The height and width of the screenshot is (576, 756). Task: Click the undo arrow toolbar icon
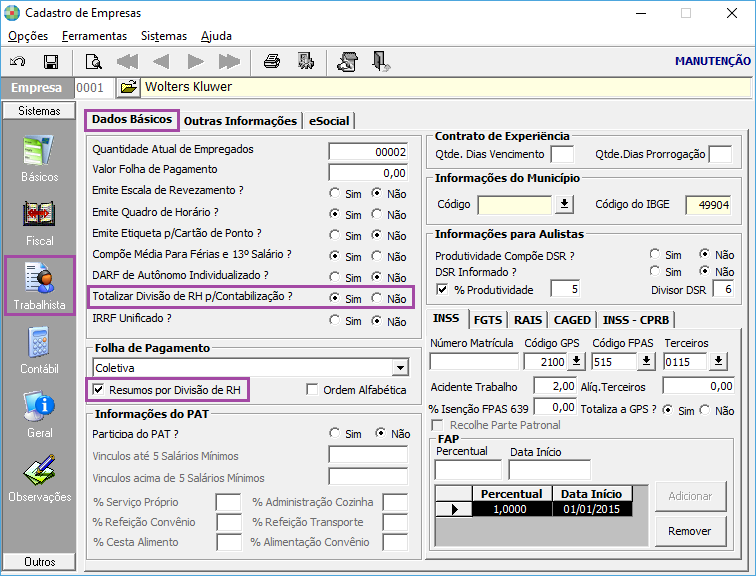18,62
